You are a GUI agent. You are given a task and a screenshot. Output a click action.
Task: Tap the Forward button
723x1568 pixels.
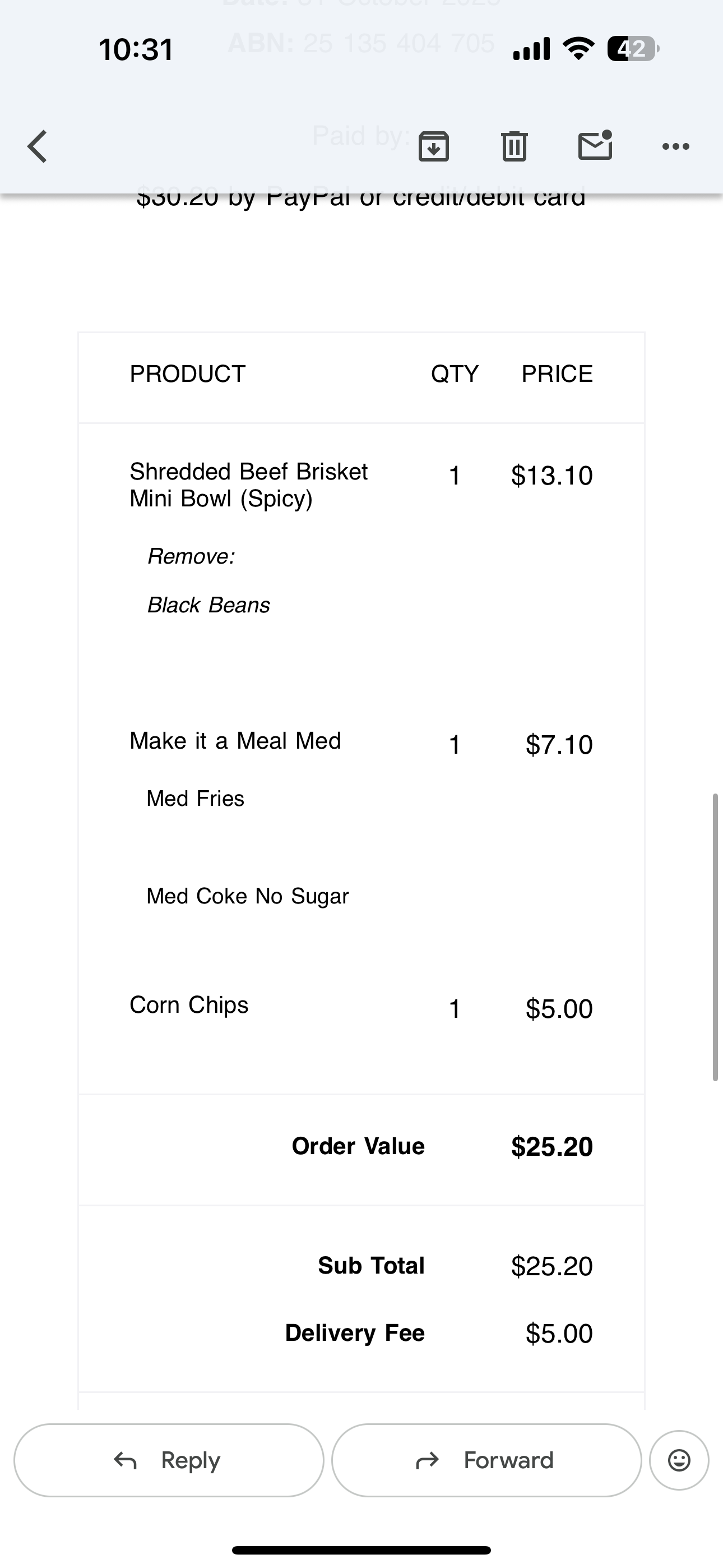pyautogui.click(x=486, y=1460)
